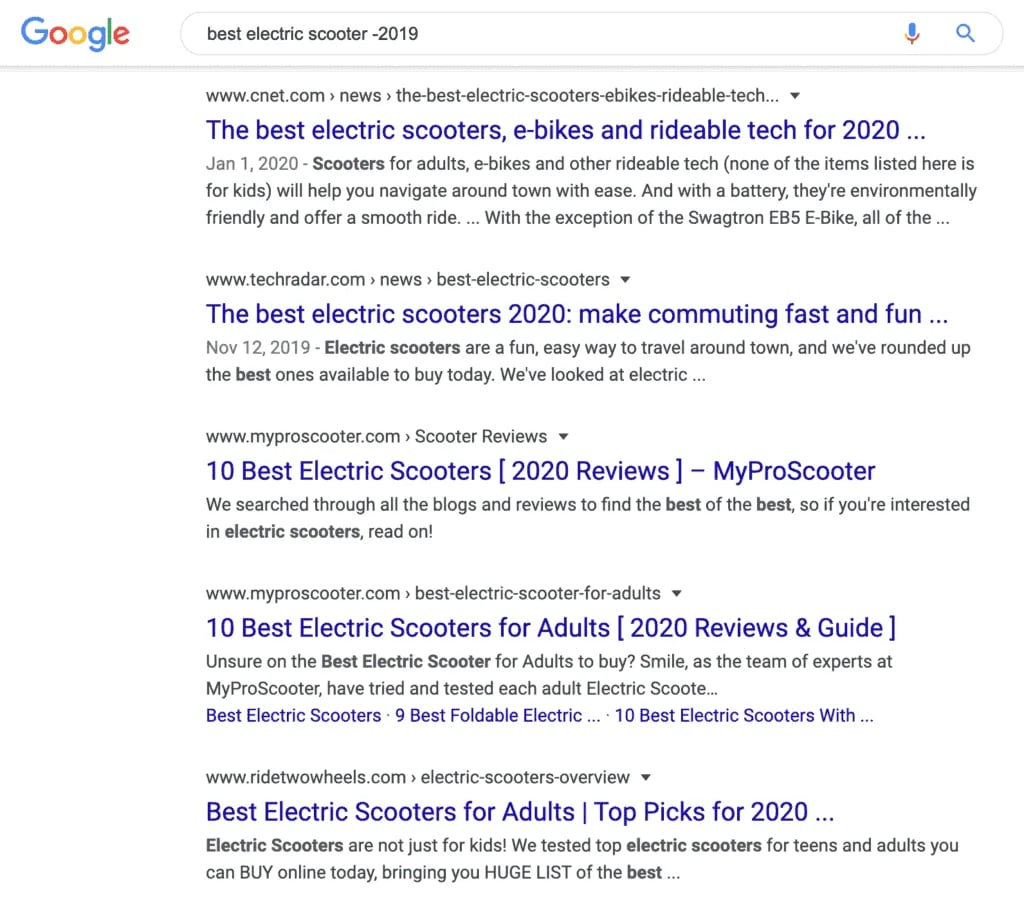
Task: Open 'Top Picks for 2020' ridetwowheels result
Action: pos(520,812)
